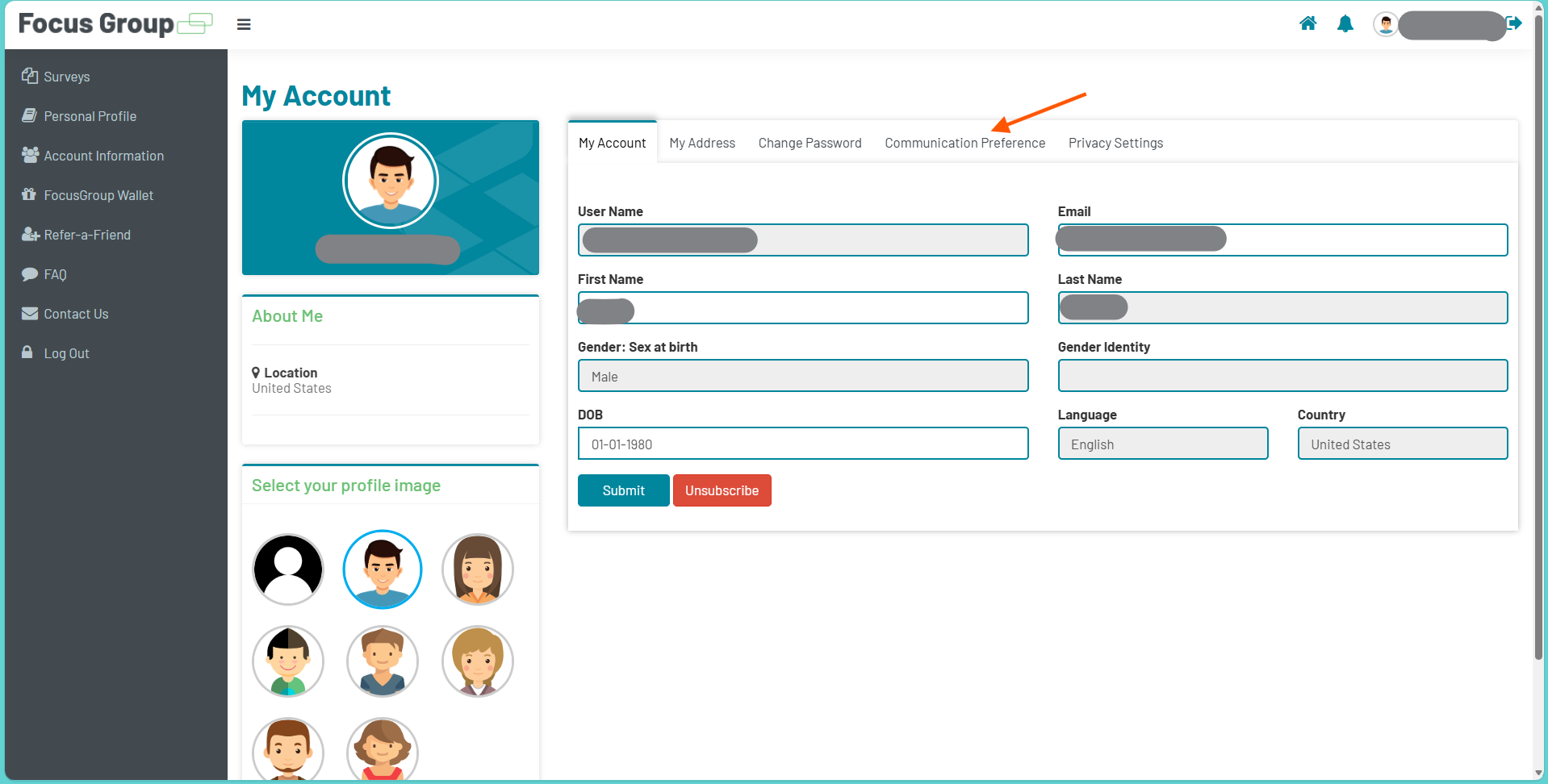The width and height of the screenshot is (1548, 784).
Task: Go to home via house icon
Action: tap(1308, 23)
